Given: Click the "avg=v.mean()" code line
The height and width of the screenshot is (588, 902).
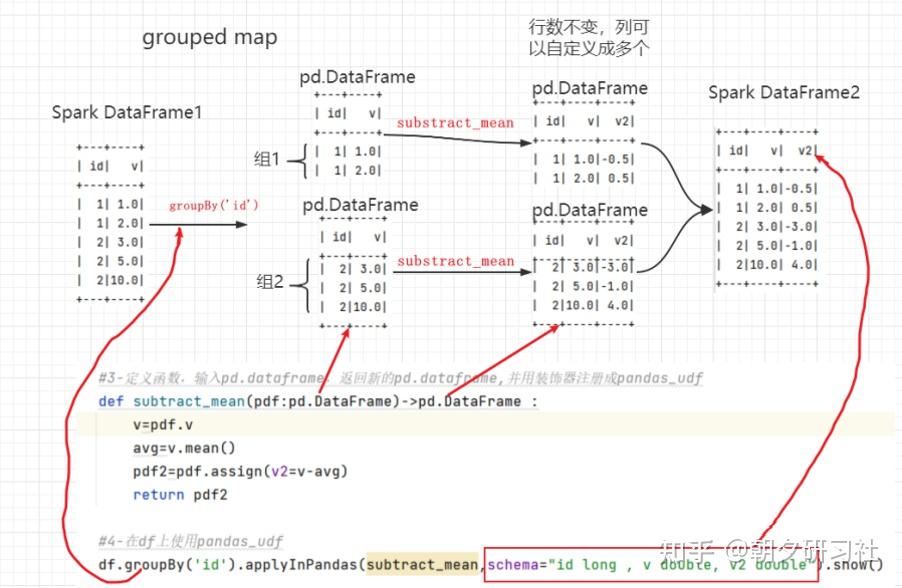Looking at the screenshot, I should point(184,448).
